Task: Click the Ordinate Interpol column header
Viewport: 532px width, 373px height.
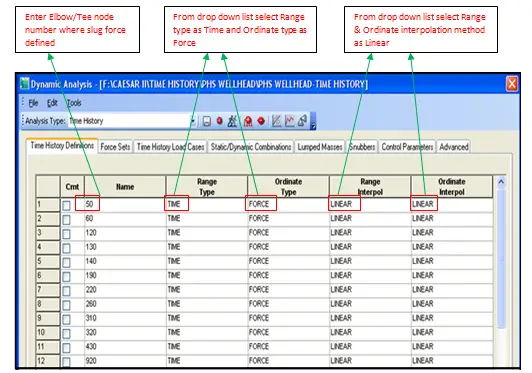Action: pos(452,187)
